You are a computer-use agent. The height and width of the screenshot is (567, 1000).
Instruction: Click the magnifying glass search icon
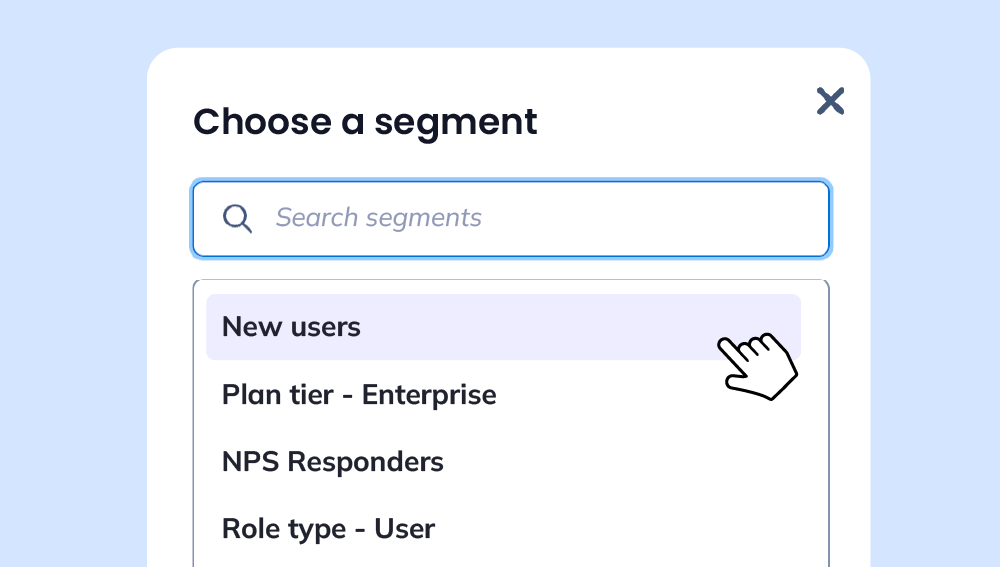click(237, 219)
